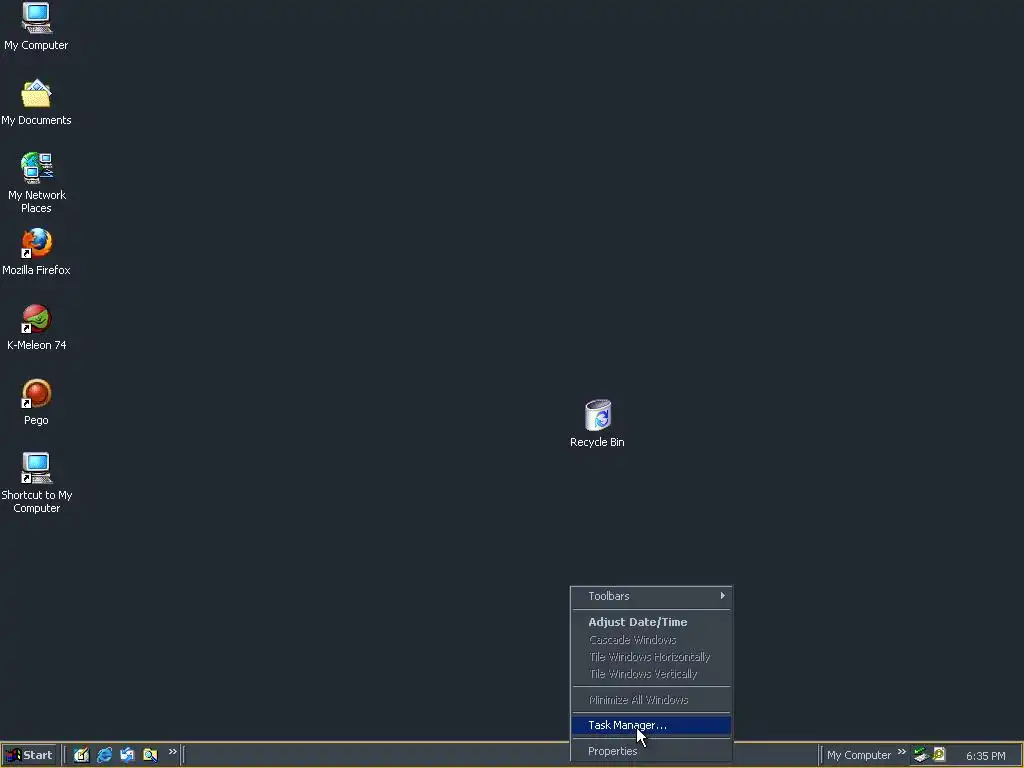Viewport: 1024px width, 768px height.
Task: Click the Safely Remove Hardware tray icon
Action: pyautogui.click(x=921, y=755)
